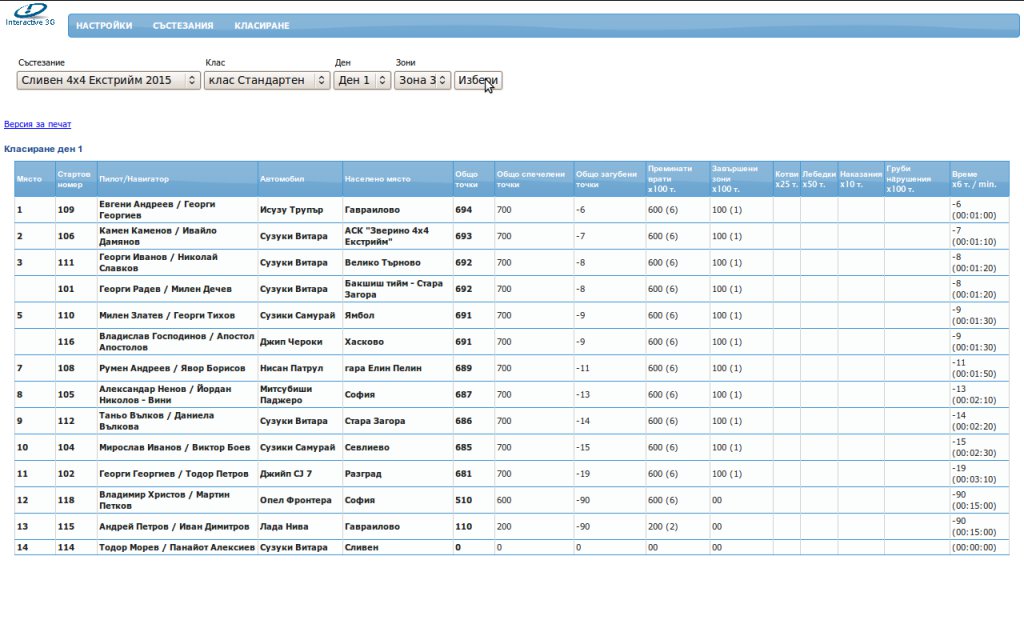Click the Място column header
The height and width of the screenshot is (640, 1024).
point(29,179)
